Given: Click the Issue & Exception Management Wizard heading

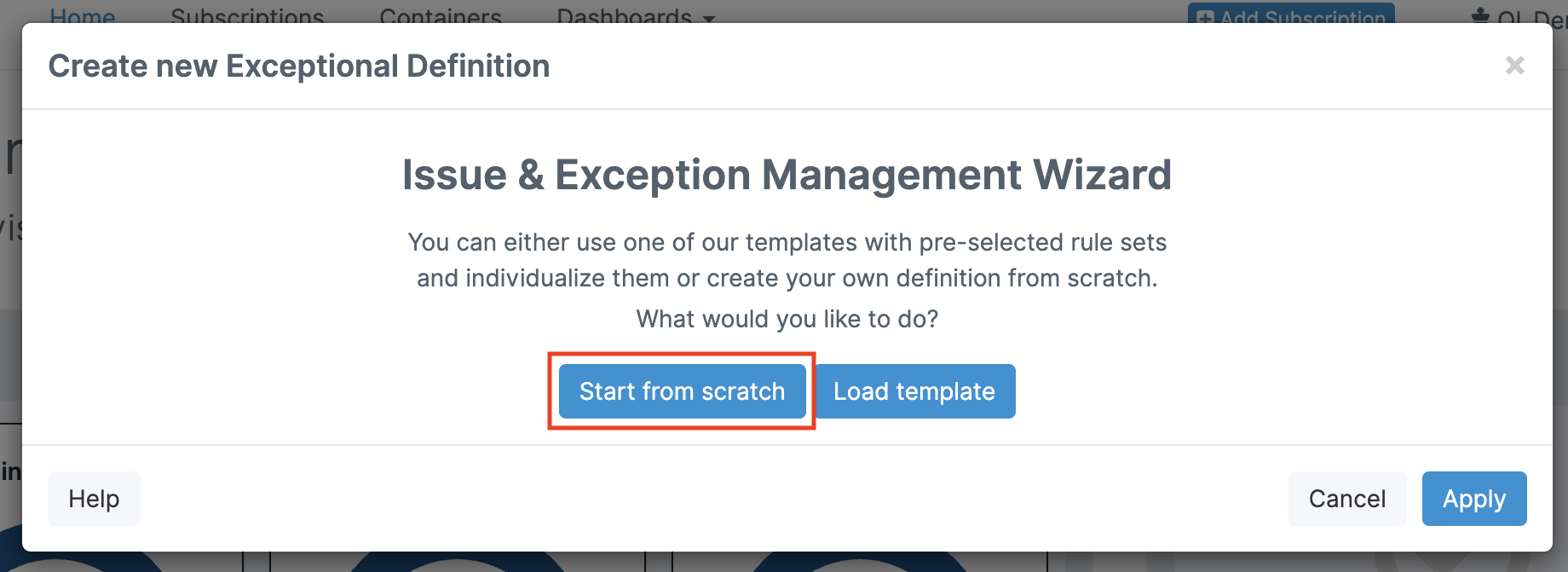Looking at the screenshot, I should [x=787, y=175].
